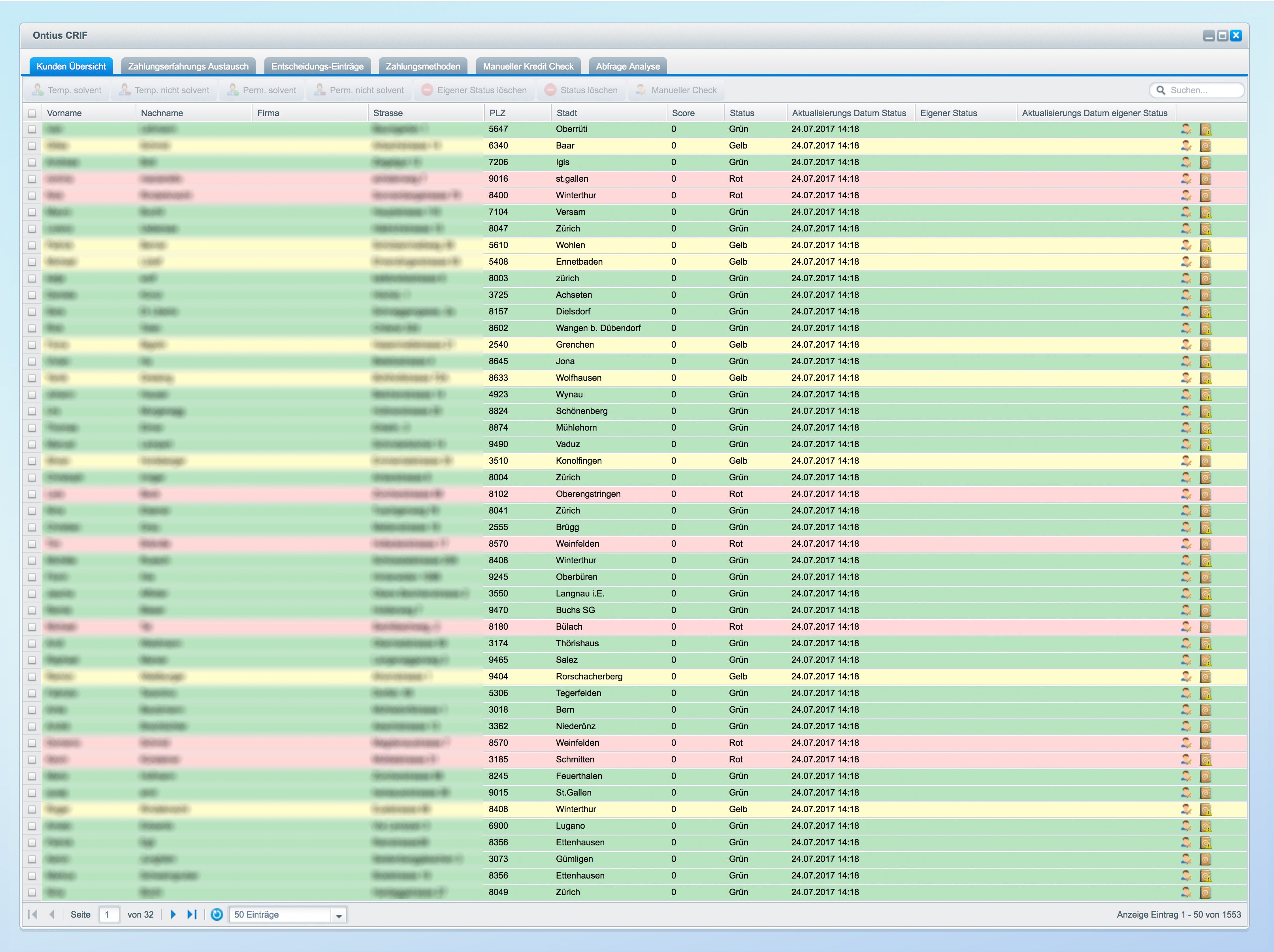1274x952 pixels.
Task: Sort by the PLZ column header
Action: [x=517, y=113]
